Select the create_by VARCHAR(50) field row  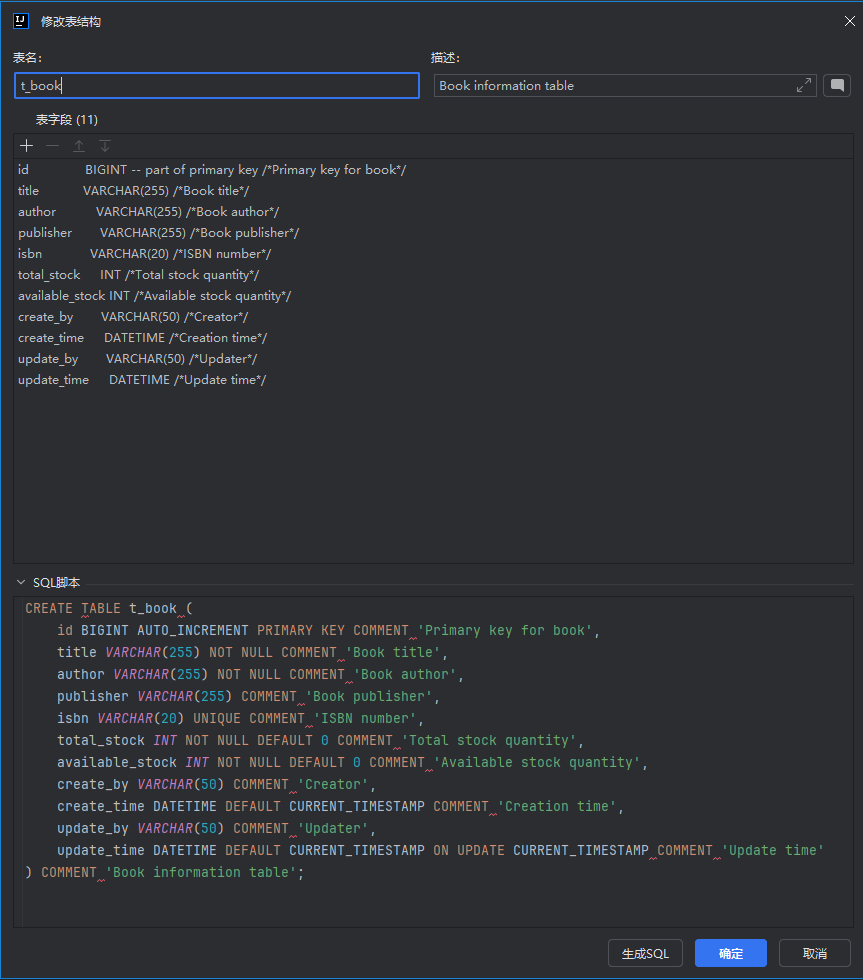click(x=133, y=317)
